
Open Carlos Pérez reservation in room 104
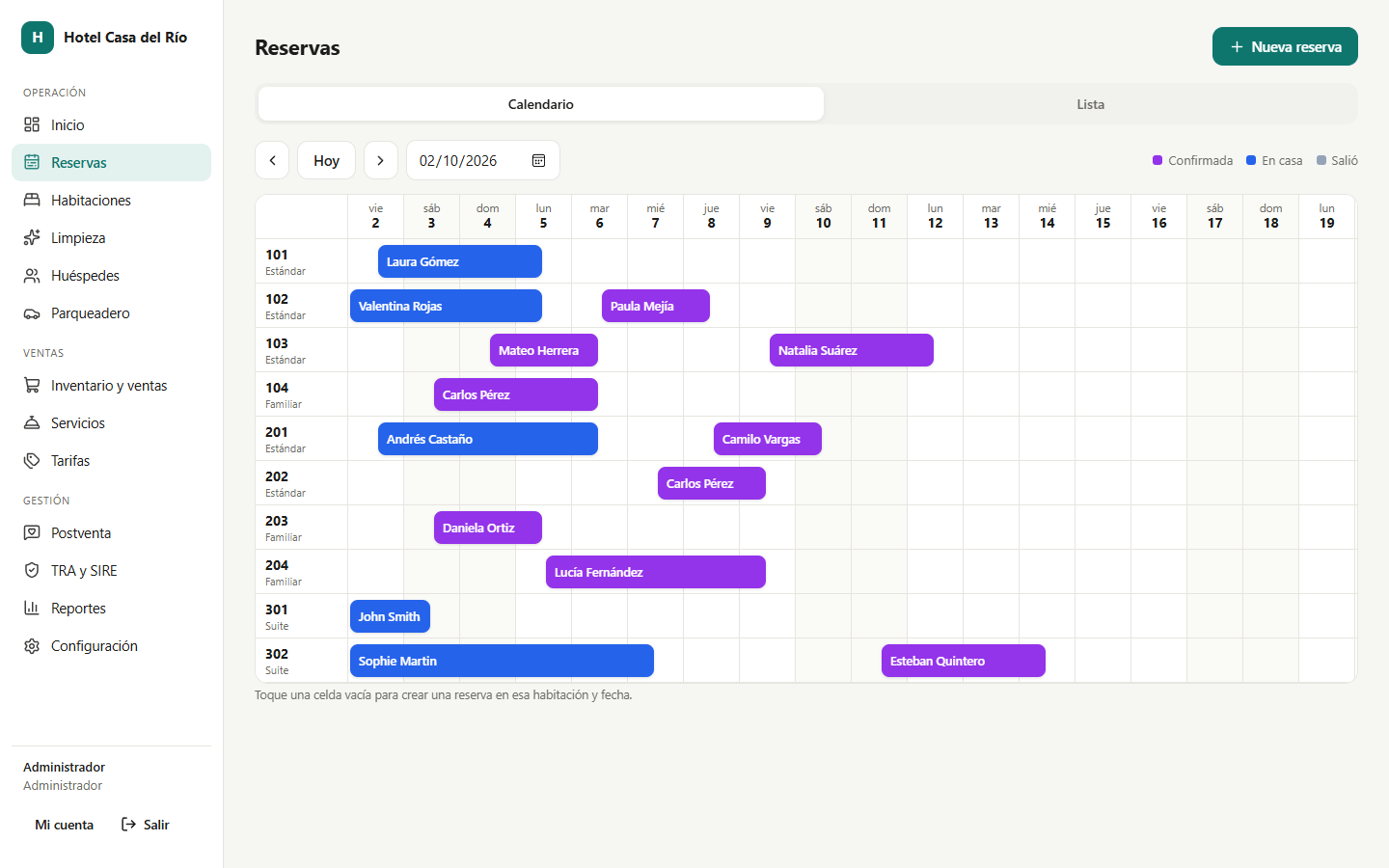tap(516, 394)
